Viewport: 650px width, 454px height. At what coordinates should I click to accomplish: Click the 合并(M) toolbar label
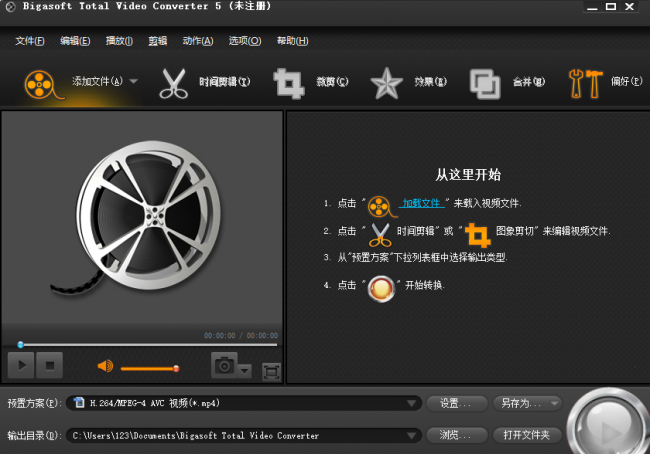point(529,82)
